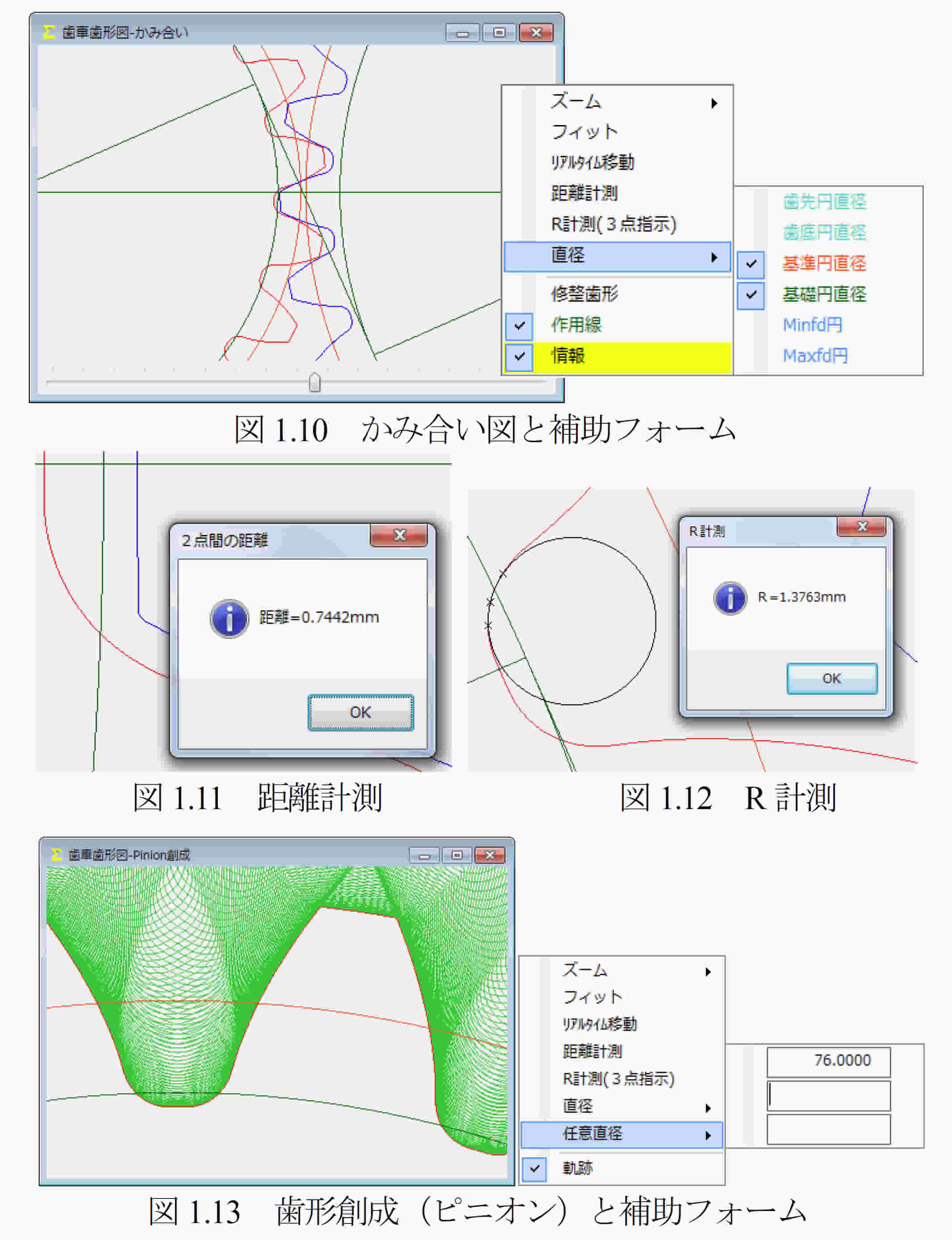Click OK in R計測 dialog

pyautogui.click(x=832, y=678)
